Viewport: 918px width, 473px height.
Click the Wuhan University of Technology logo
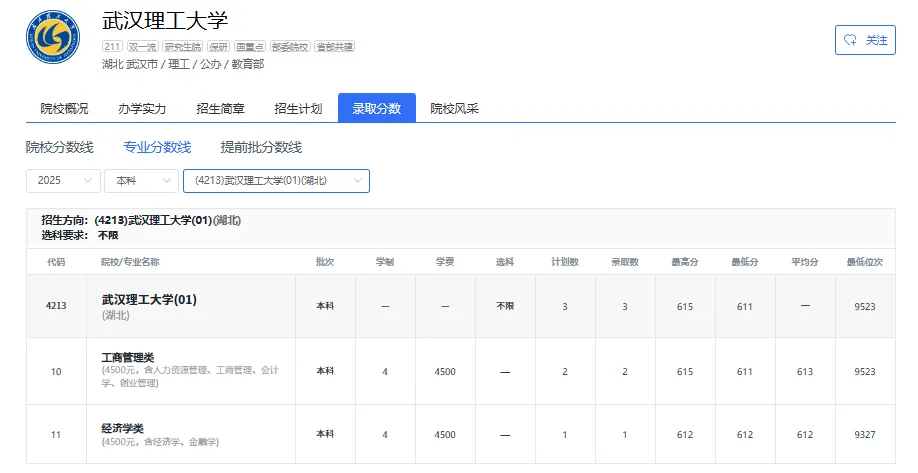[x=53, y=37]
